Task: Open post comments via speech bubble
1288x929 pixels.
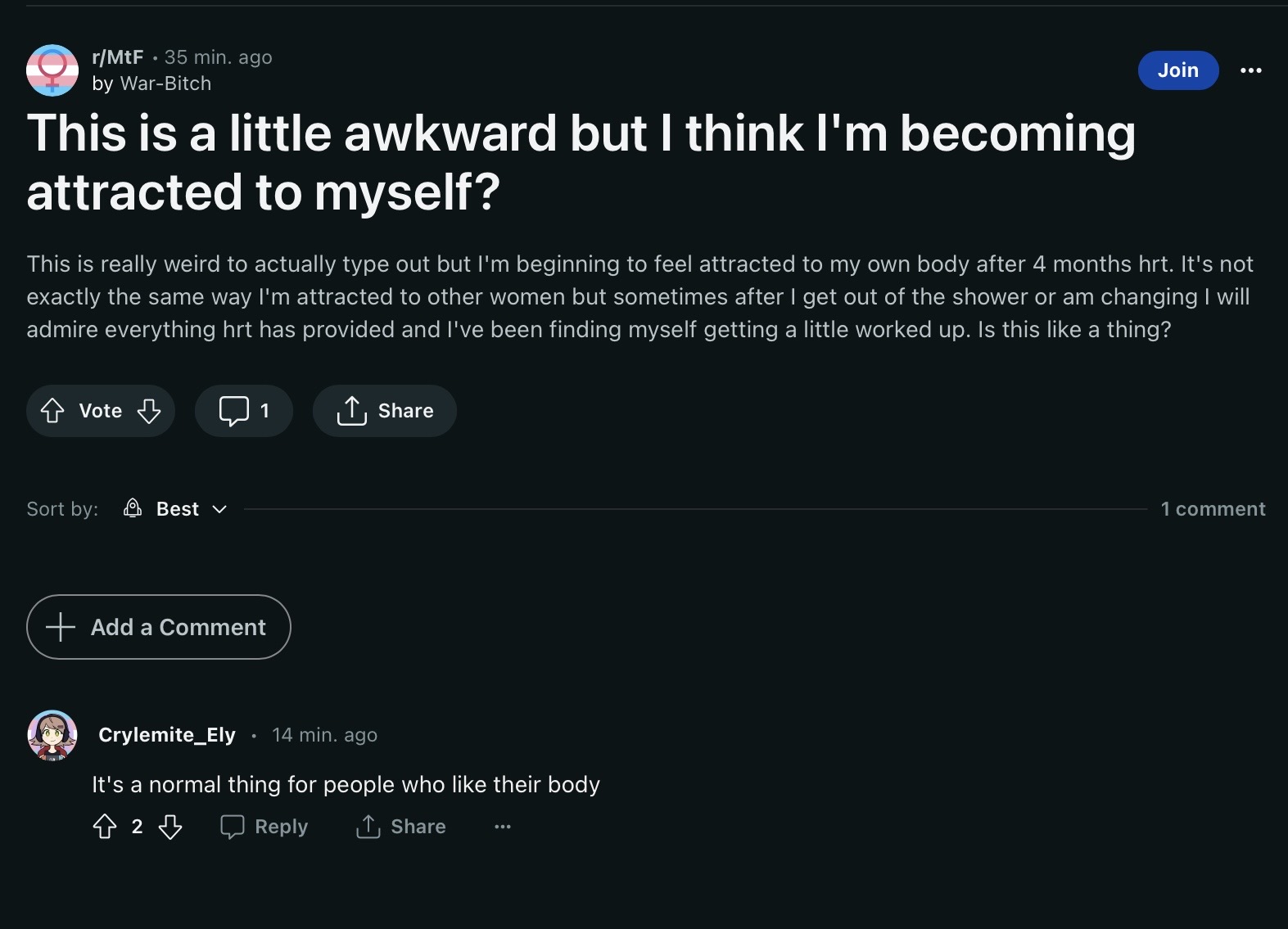Action: click(243, 410)
